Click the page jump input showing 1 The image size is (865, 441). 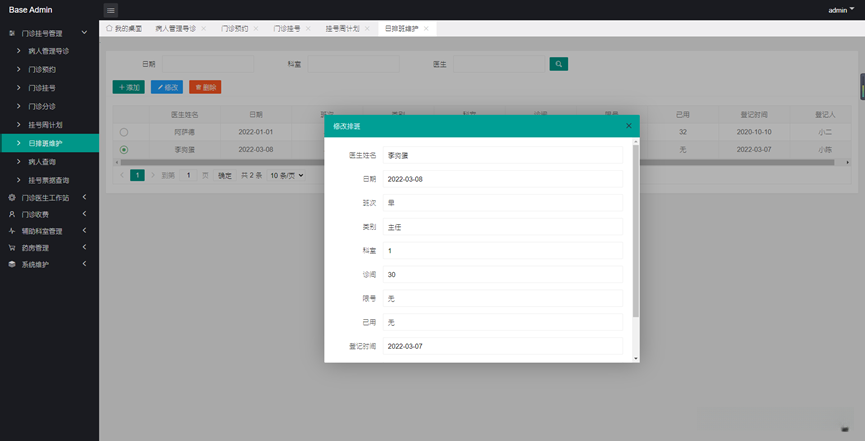tap(188, 175)
